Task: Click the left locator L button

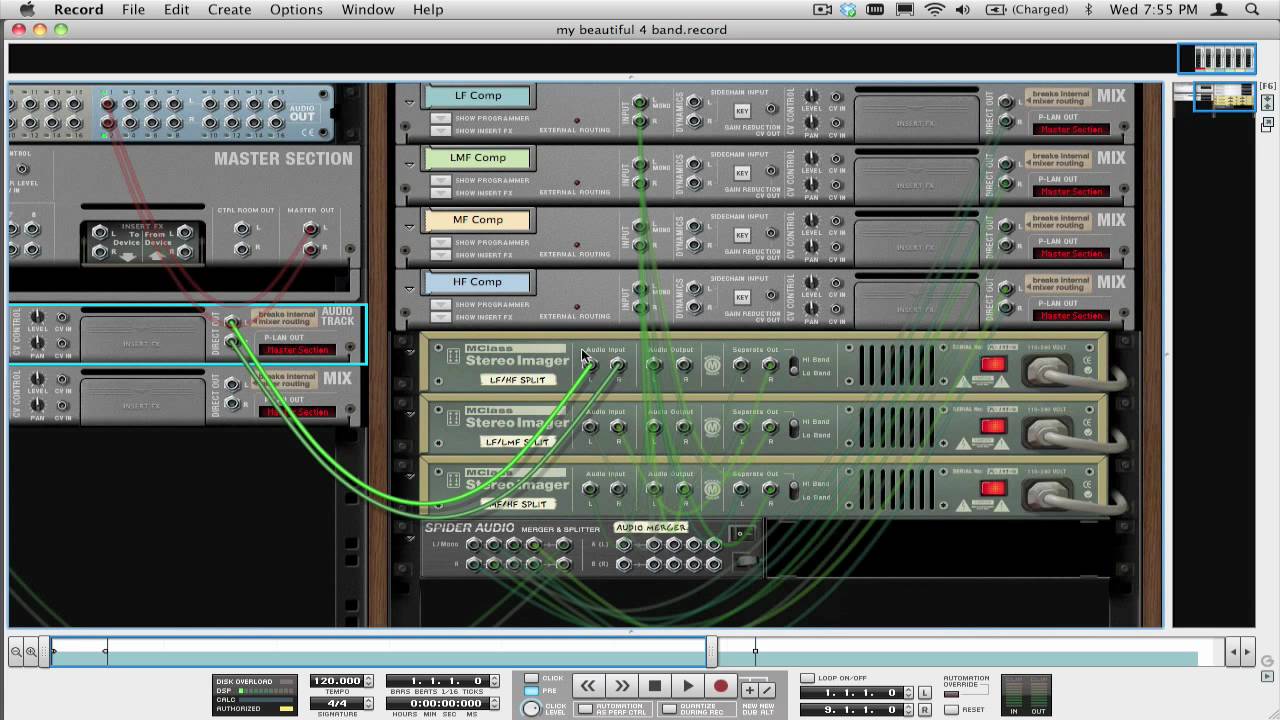Action: point(924,693)
